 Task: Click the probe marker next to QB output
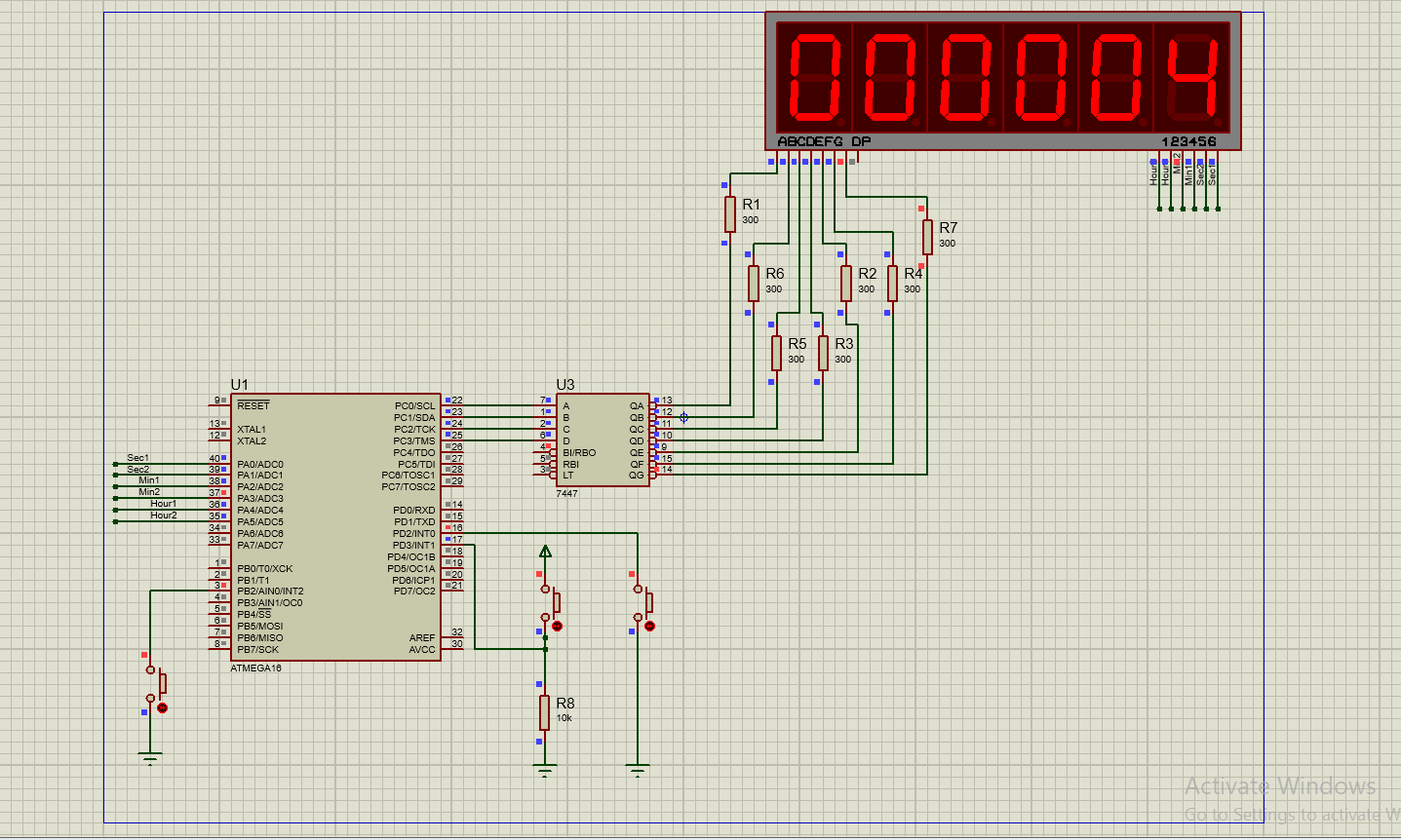click(683, 417)
